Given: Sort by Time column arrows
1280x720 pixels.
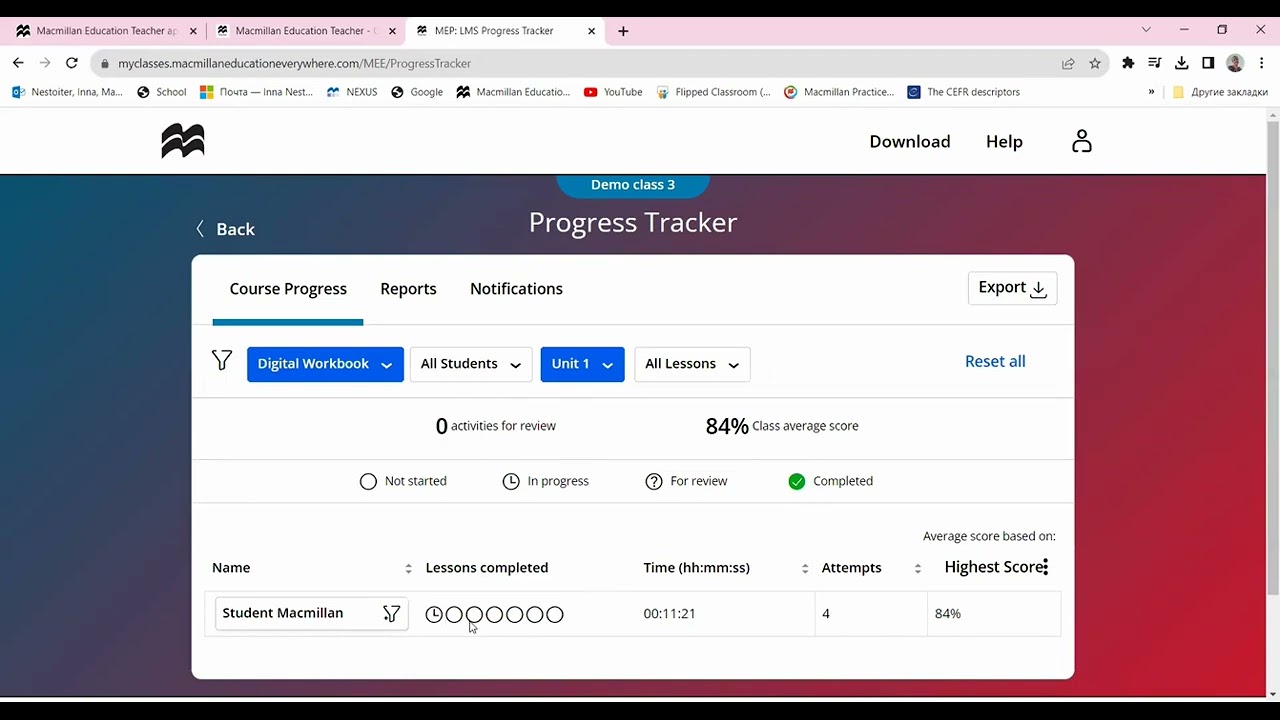Looking at the screenshot, I should [x=805, y=568].
